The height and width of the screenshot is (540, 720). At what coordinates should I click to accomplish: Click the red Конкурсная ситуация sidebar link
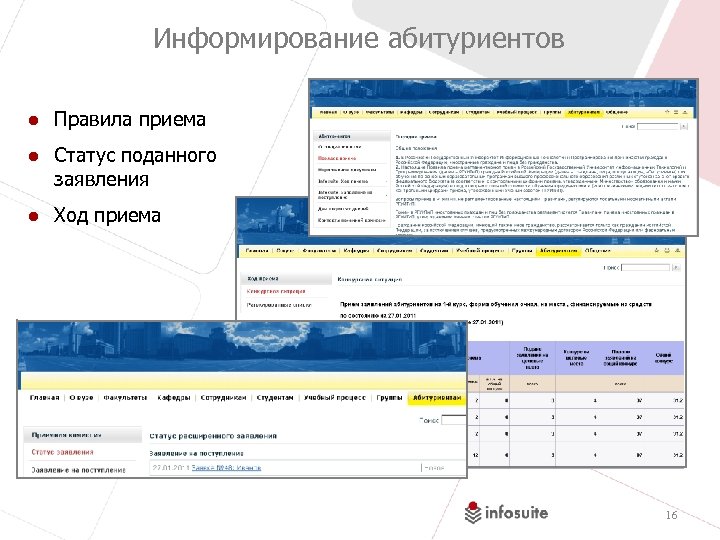(x=276, y=292)
